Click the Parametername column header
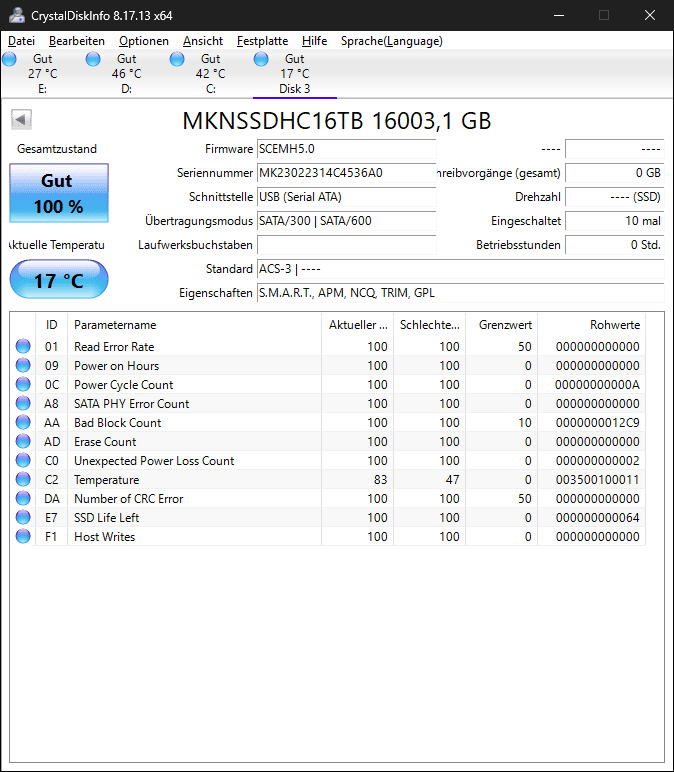Screen dimensions: 674x772 [194, 325]
